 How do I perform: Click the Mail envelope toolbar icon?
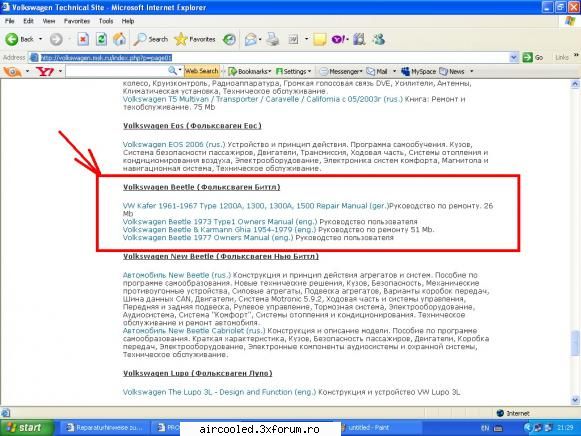pos(250,39)
